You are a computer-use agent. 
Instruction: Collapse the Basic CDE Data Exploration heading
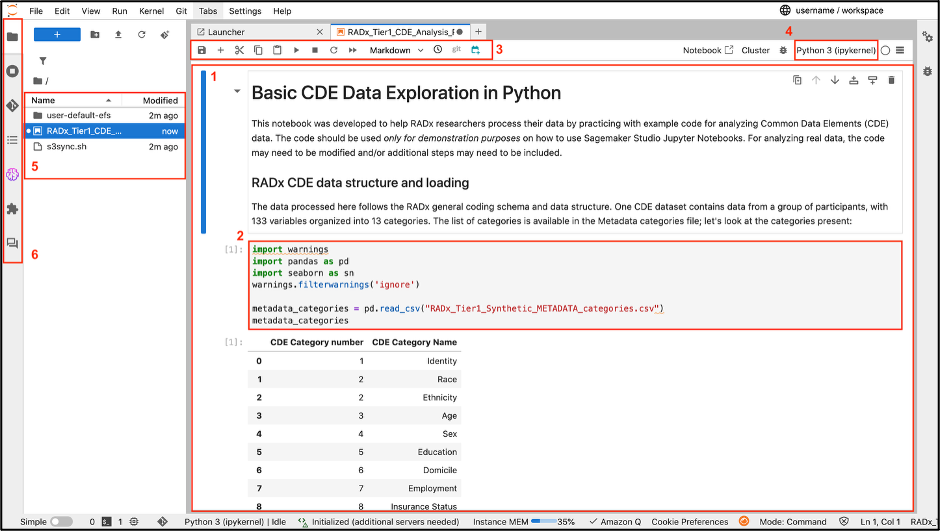[x=237, y=91]
